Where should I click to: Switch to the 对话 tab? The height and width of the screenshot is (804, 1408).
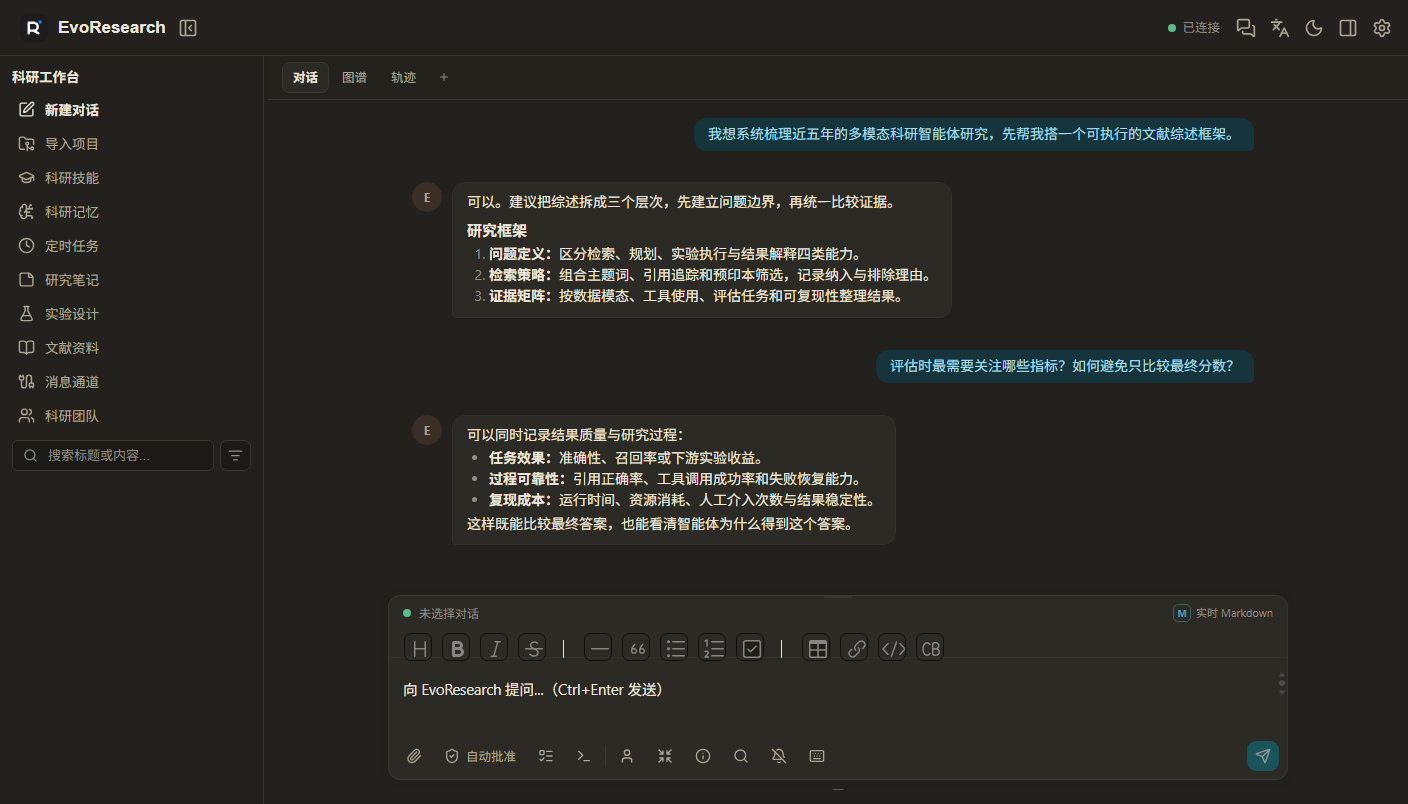(x=305, y=78)
